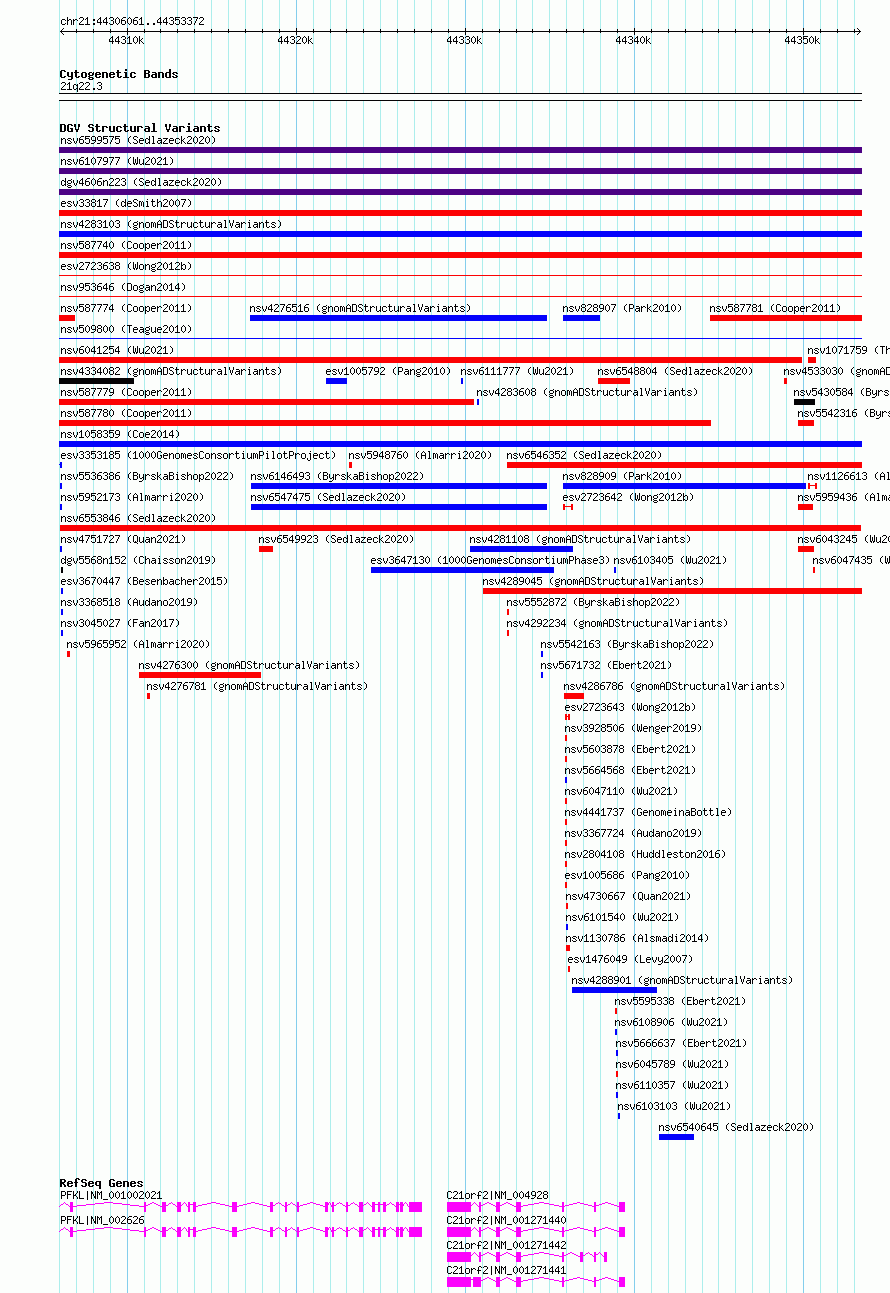Select the 44350k ruler tick label
The image size is (890, 1293).
[802, 40]
